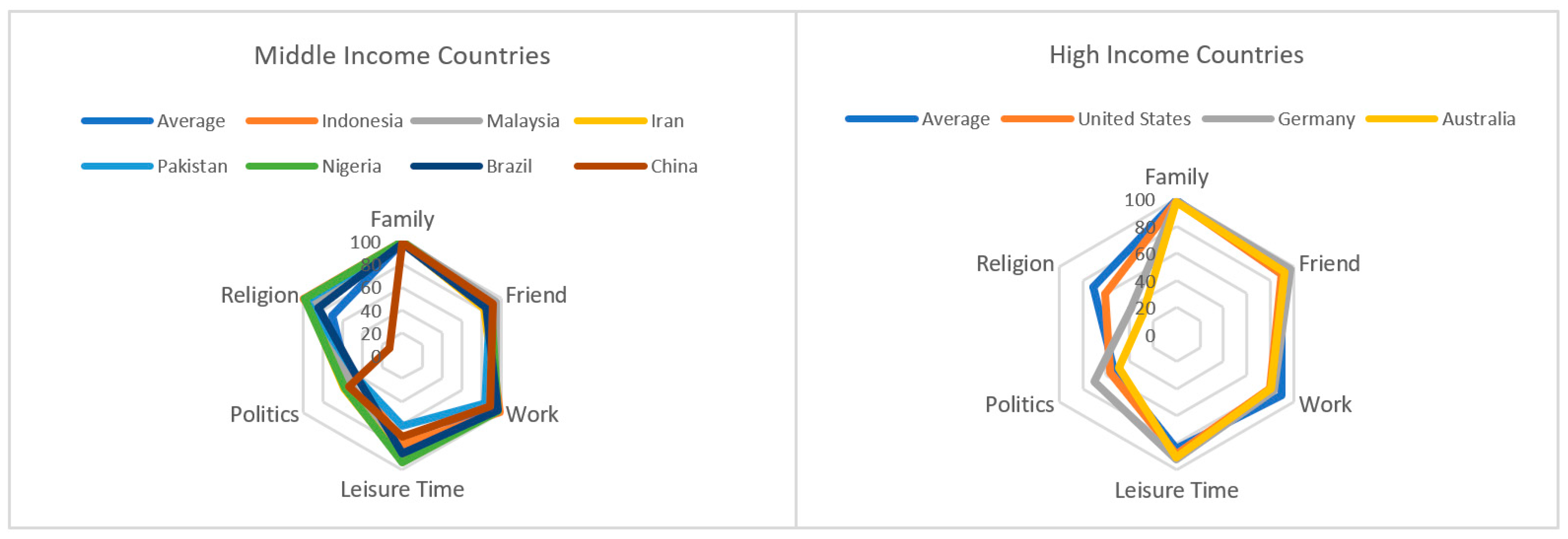Select Friend axis label in Middle Income chart
The image size is (1568, 539).
coord(536,295)
